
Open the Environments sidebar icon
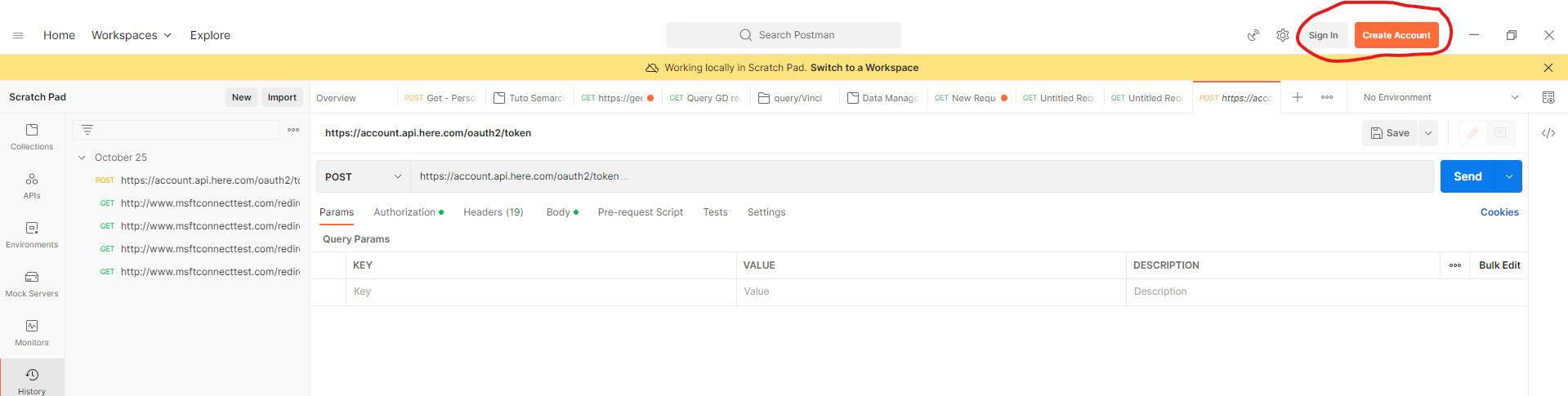(x=32, y=234)
